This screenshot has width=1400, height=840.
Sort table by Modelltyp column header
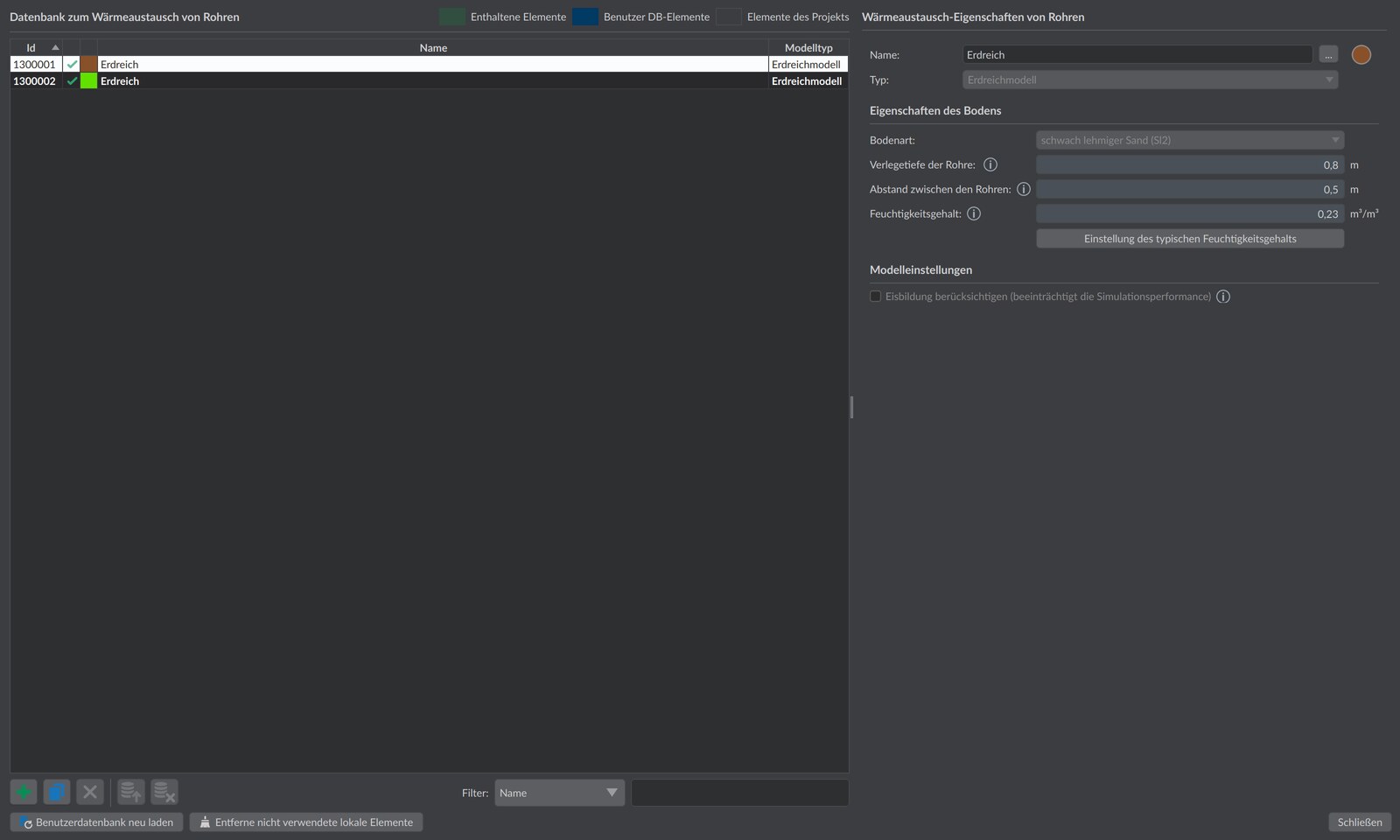coord(808,47)
